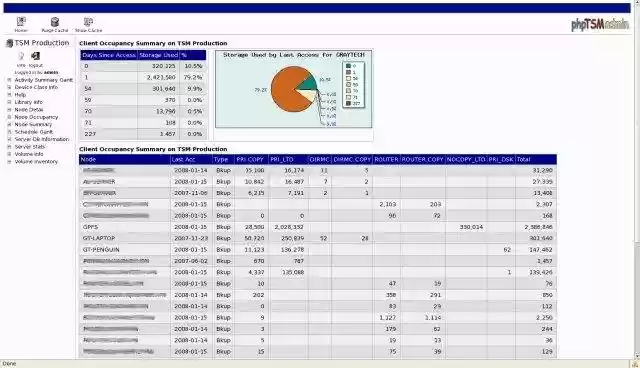Click icon beside Volume Info
The image size is (640, 368).
(x=9, y=154)
